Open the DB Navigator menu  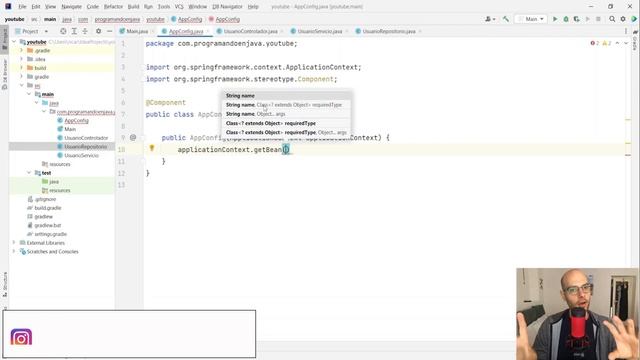tap(227, 7)
